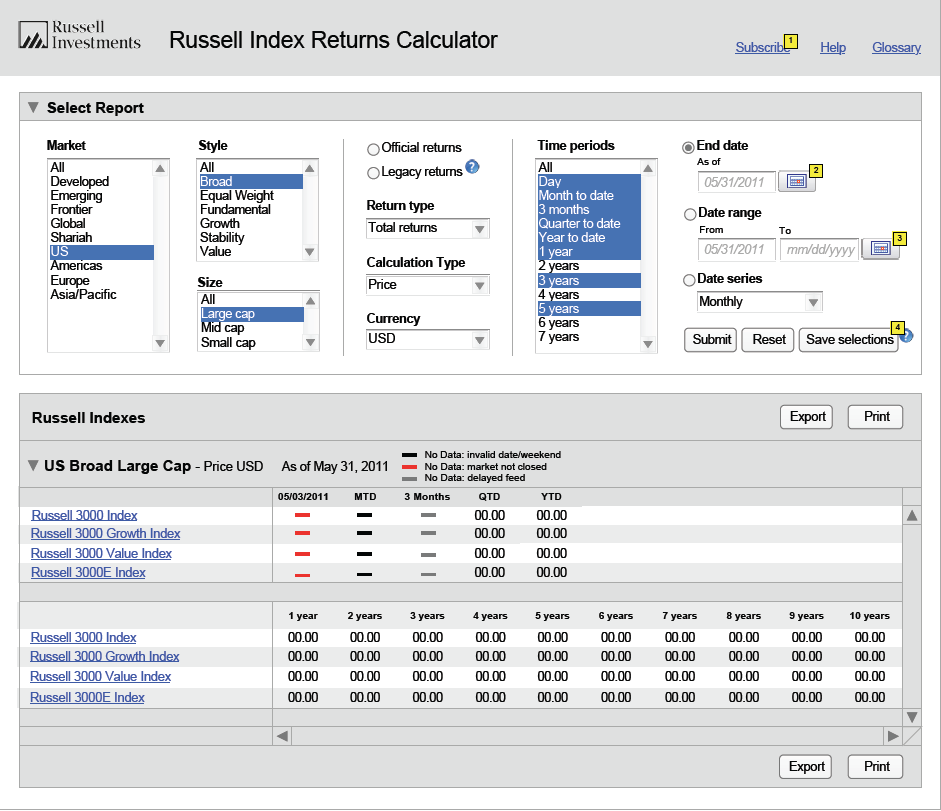Screen dimensions: 941x811
Task: Click the Legacy returns help icon
Action: click(473, 167)
